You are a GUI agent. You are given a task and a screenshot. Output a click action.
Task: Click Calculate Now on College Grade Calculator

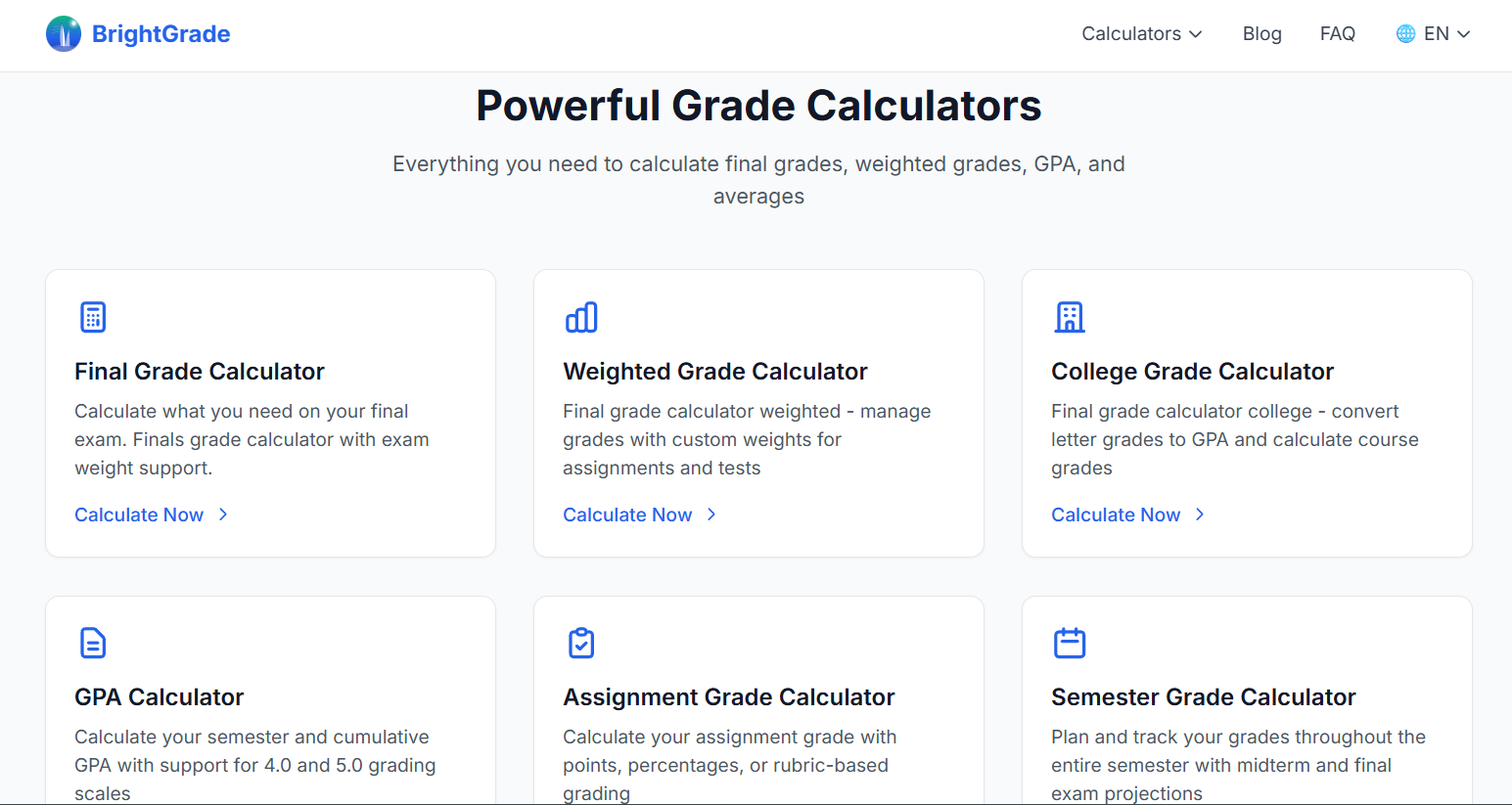coord(1116,514)
